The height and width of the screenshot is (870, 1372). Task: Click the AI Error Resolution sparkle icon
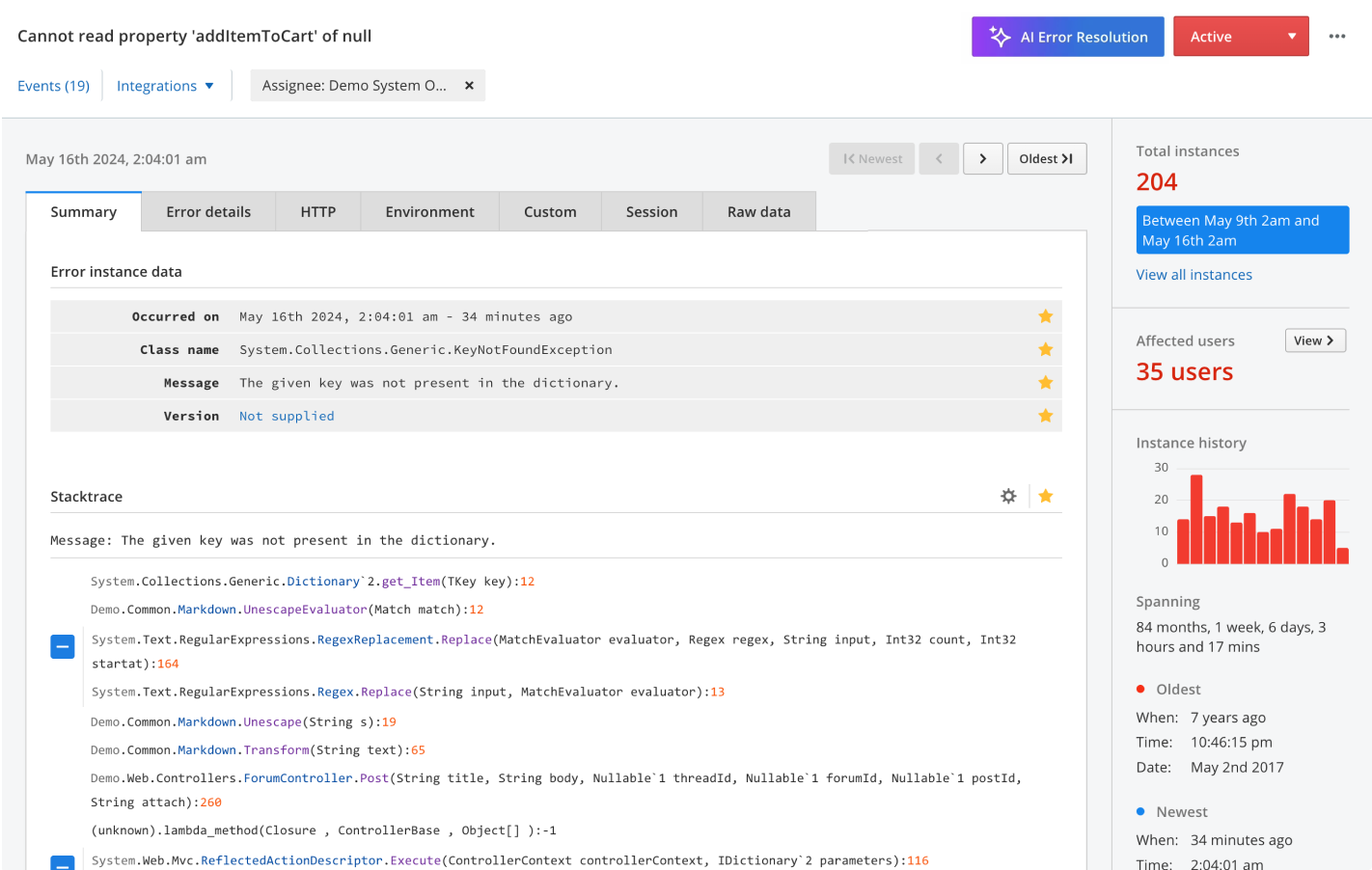pyautogui.click(x=998, y=37)
